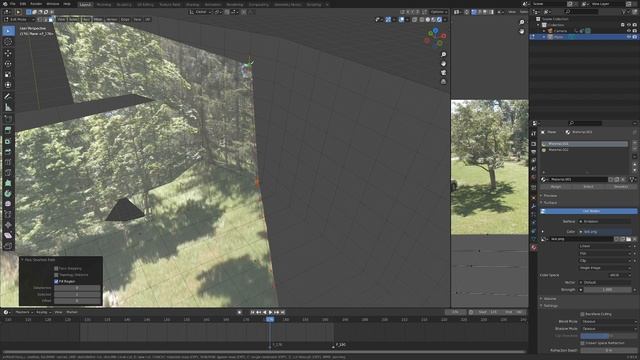The image size is (640, 360).
Task: Click the current frame playhead in timeline
Action: 270,320
